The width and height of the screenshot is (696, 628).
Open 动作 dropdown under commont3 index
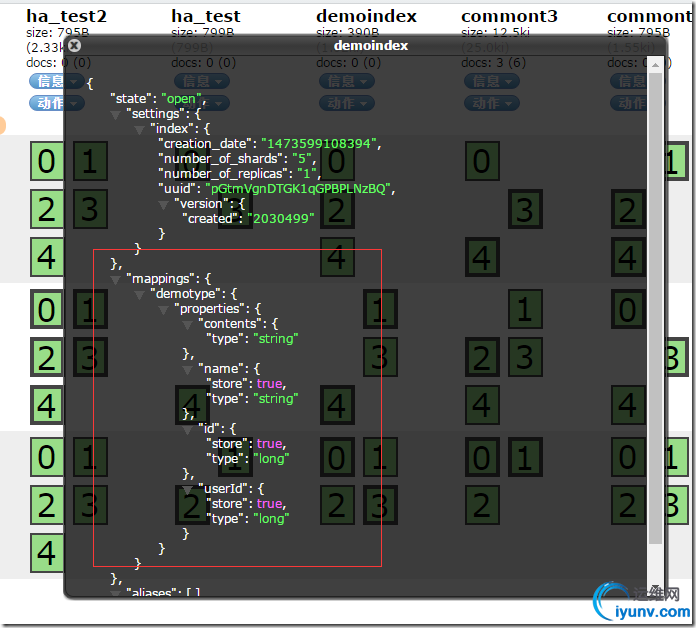coord(492,103)
